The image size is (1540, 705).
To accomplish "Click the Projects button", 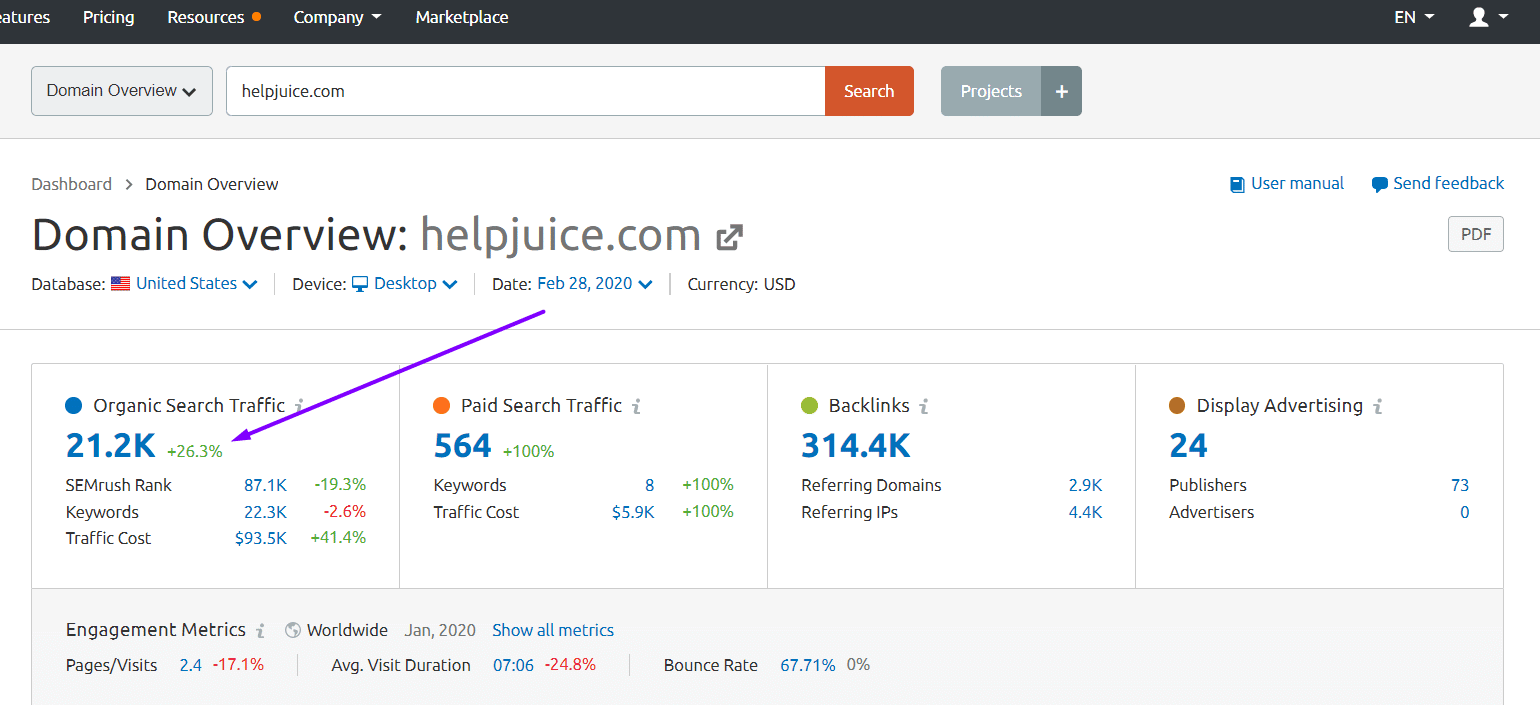I will pyautogui.click(x=991, y=91).
